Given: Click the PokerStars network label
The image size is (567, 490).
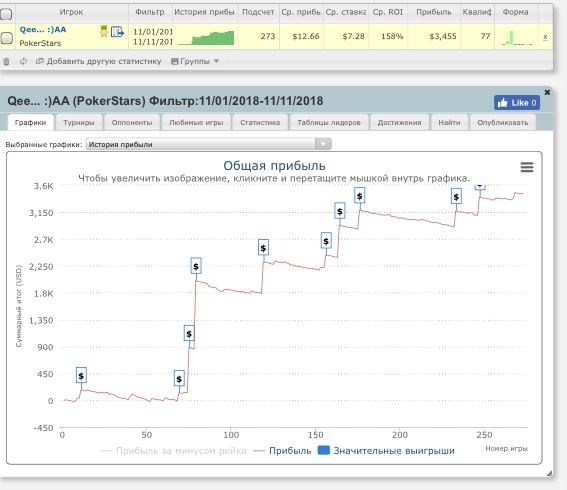Looking at the screenshot, I should coord(40,43).
